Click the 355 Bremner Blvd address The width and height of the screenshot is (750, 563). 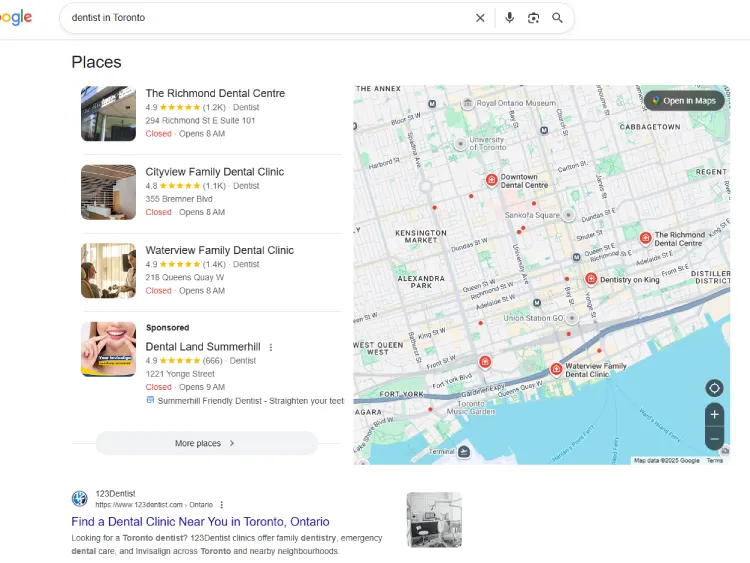(x=179, y=199)
